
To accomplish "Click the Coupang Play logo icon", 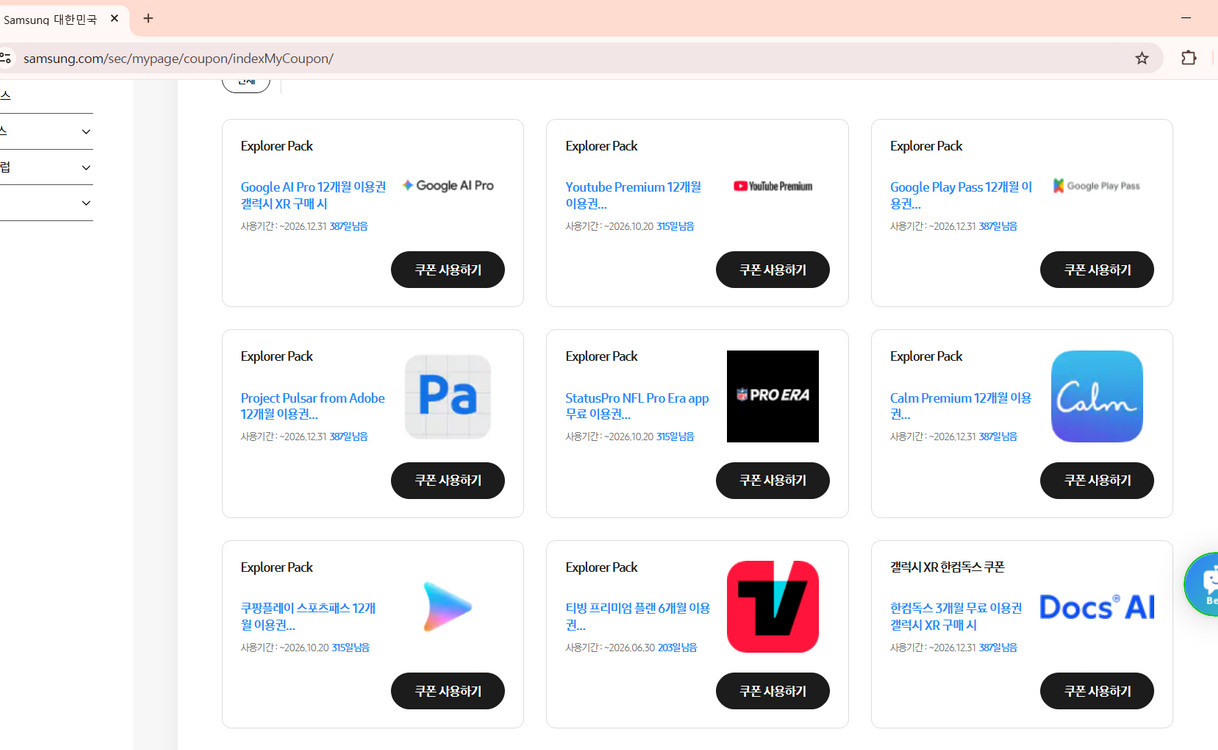I will point(447,607).
